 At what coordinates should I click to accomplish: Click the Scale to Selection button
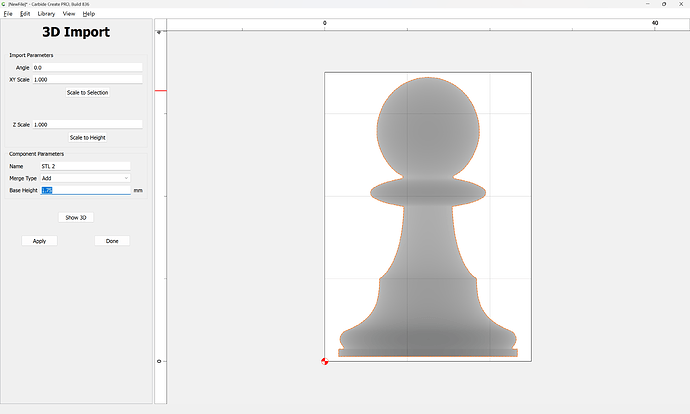pyautogui.click(x=88, y=92)
